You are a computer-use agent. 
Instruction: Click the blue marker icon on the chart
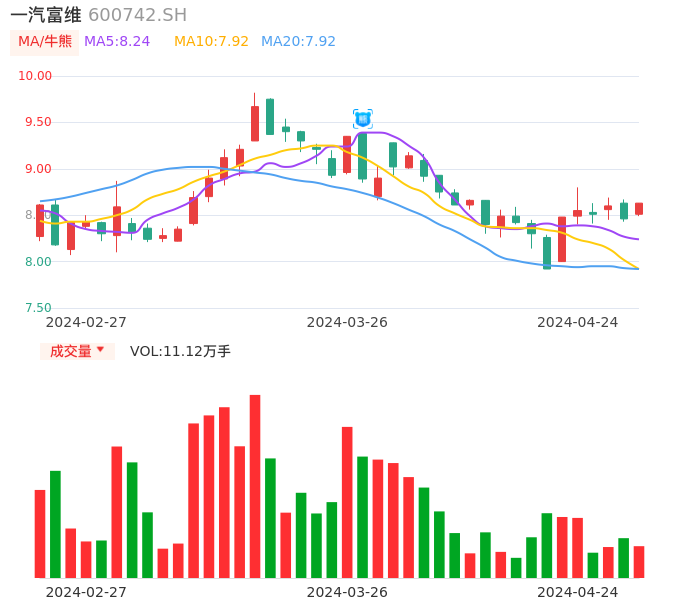pos(362,119)
